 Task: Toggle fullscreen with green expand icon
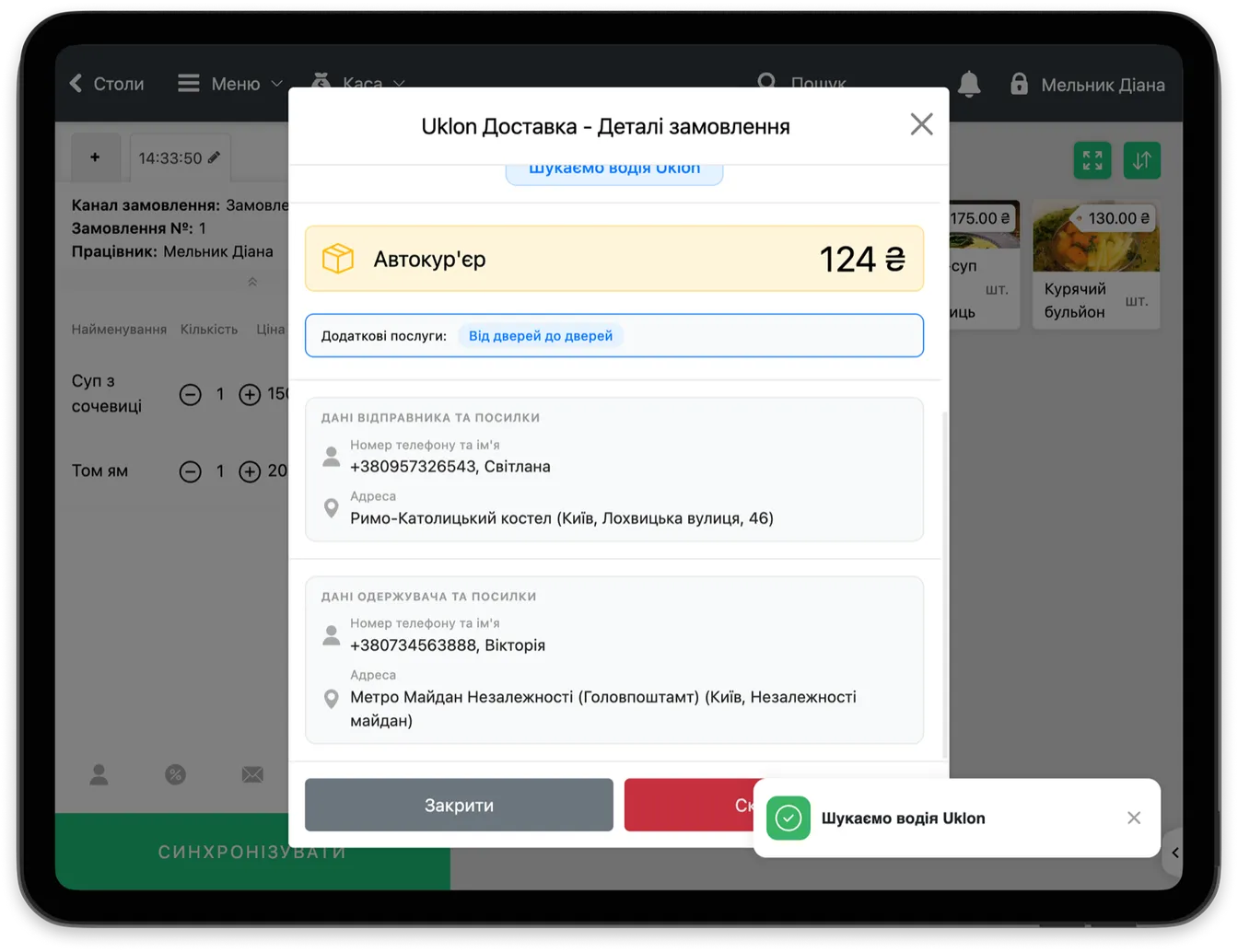point(1092,160)
